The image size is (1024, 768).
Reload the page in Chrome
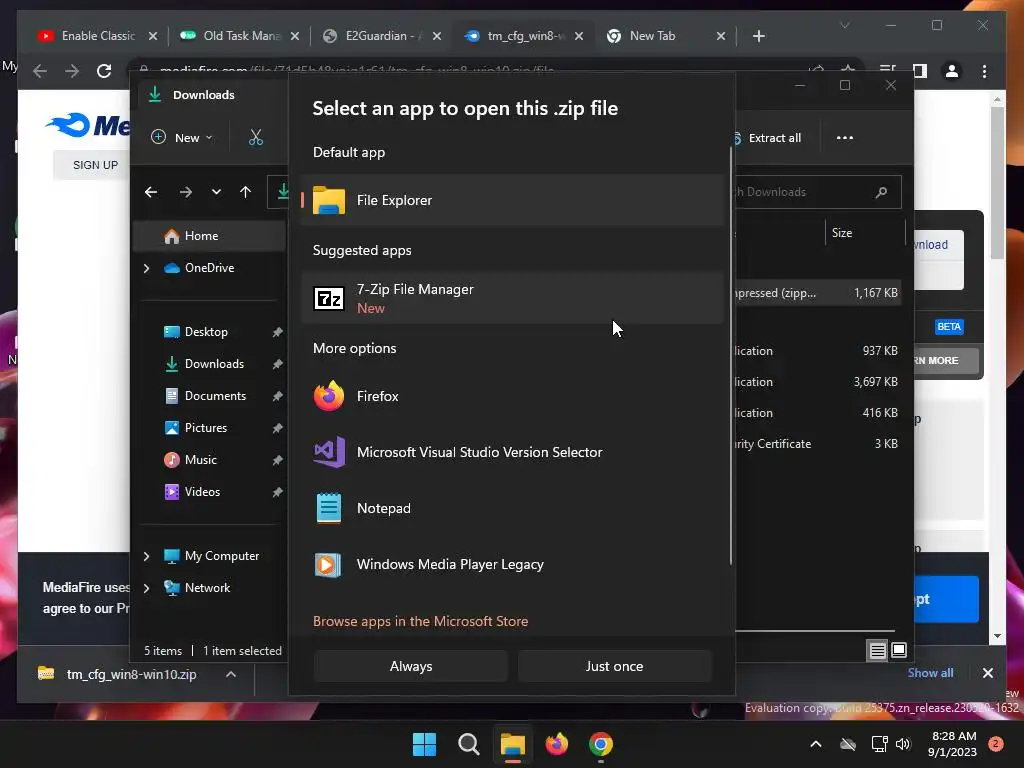[x=104, y=71]
